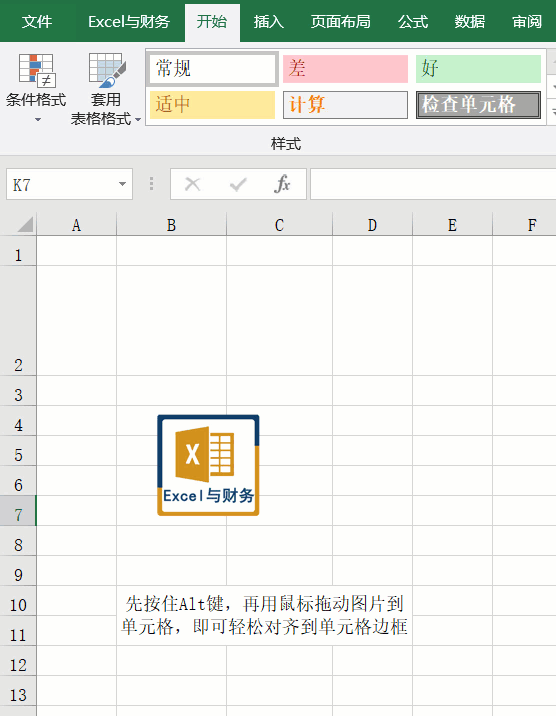The image size is (556, 716).
Task: Apply the 差 cell style
Action: (345, 69)
